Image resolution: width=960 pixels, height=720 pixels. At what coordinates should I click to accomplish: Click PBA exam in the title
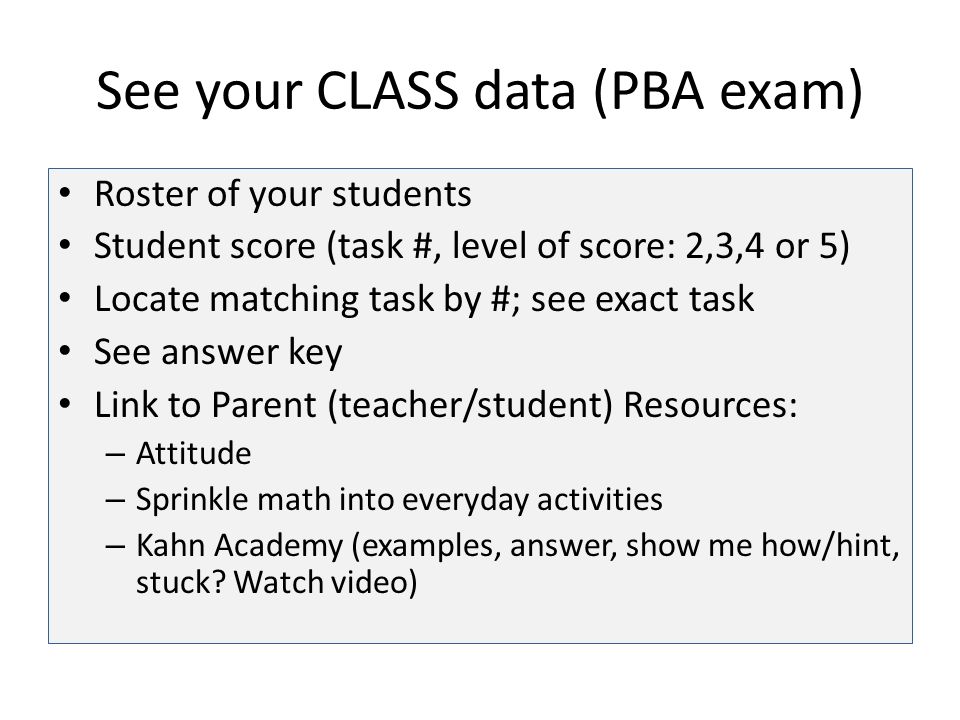(728, 92)
